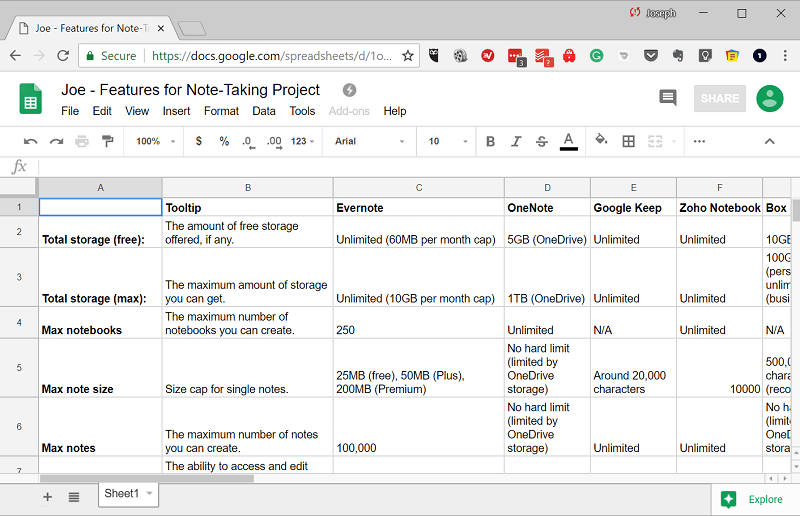Click the green account avatar
The width and height of the screenshot is (800, 516).
pos(769,98)
